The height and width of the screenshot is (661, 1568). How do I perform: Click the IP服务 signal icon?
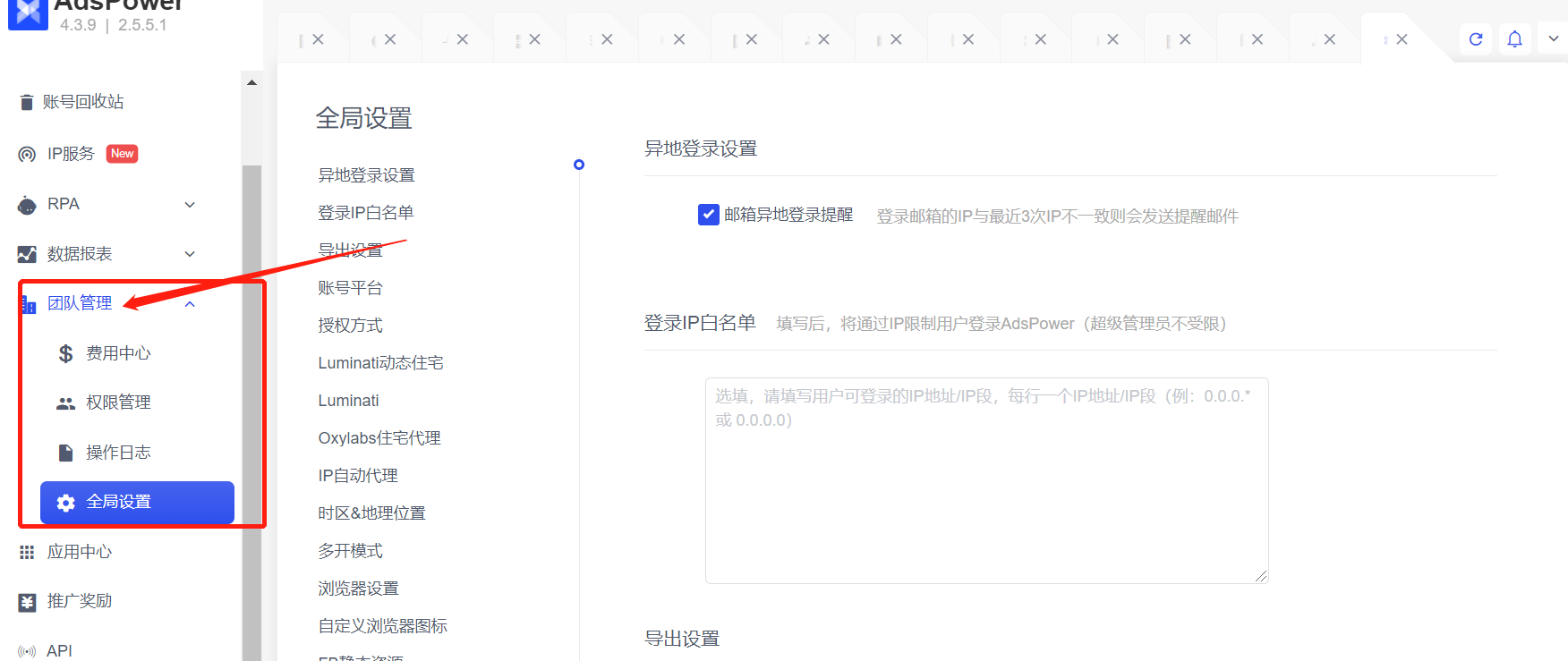point(27,155)
